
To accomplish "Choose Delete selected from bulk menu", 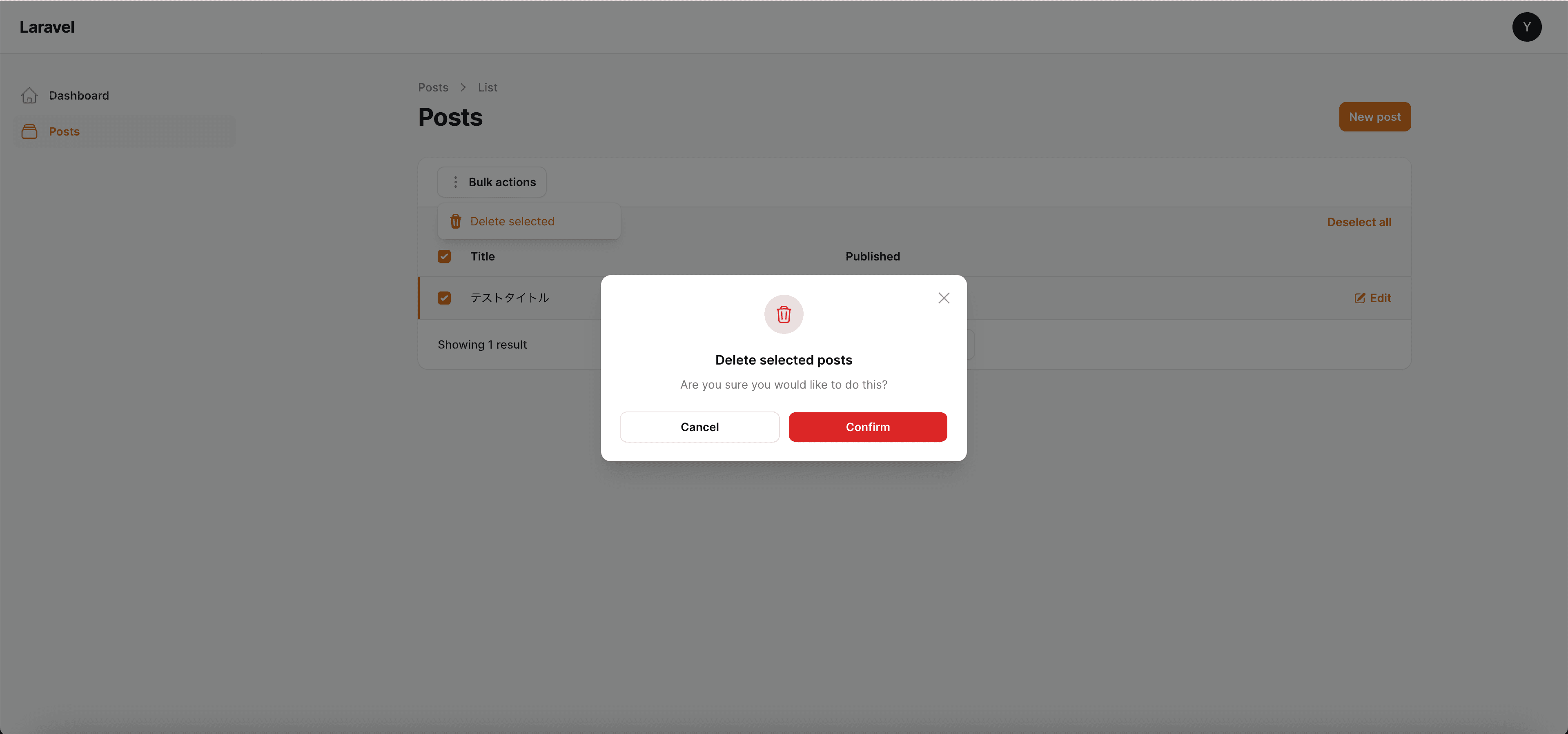I will tap(529, 222).
